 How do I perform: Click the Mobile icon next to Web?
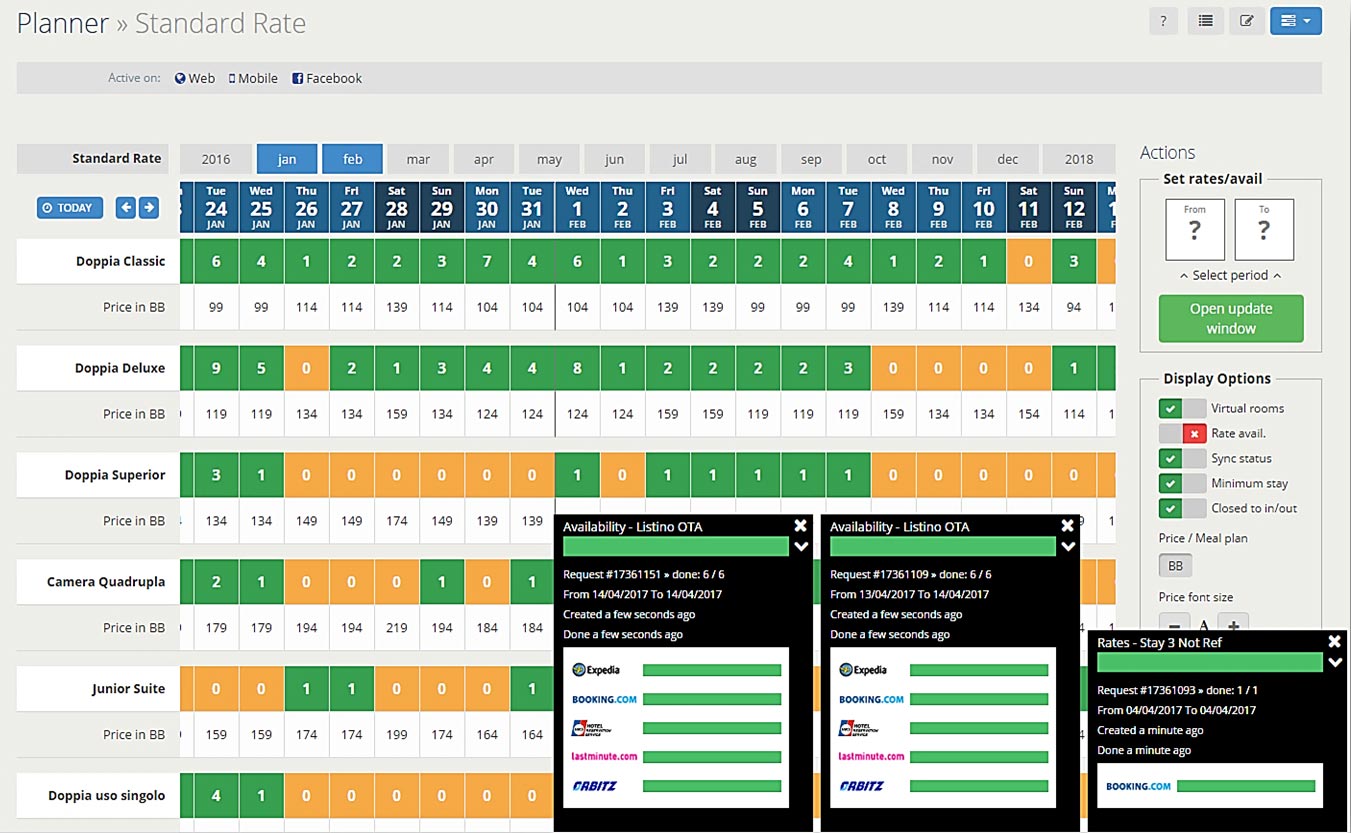[233, 78]
